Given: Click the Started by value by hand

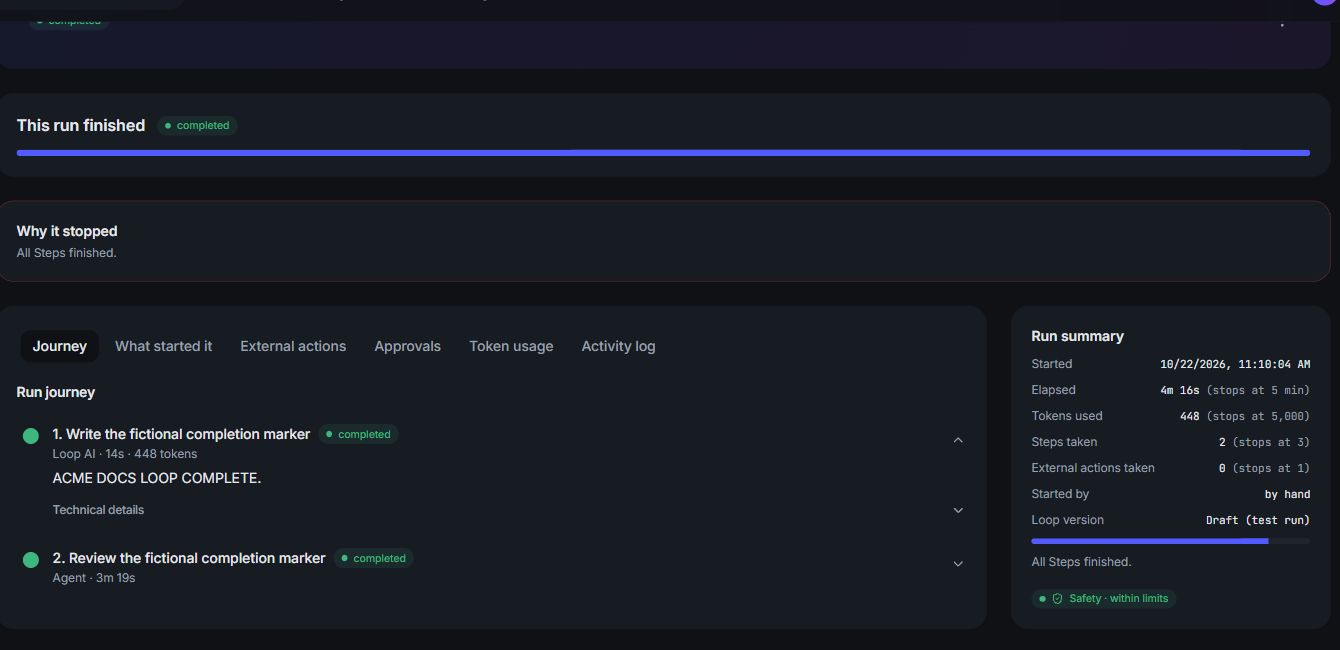Looking at the screenshot, I should (1287, 494).
